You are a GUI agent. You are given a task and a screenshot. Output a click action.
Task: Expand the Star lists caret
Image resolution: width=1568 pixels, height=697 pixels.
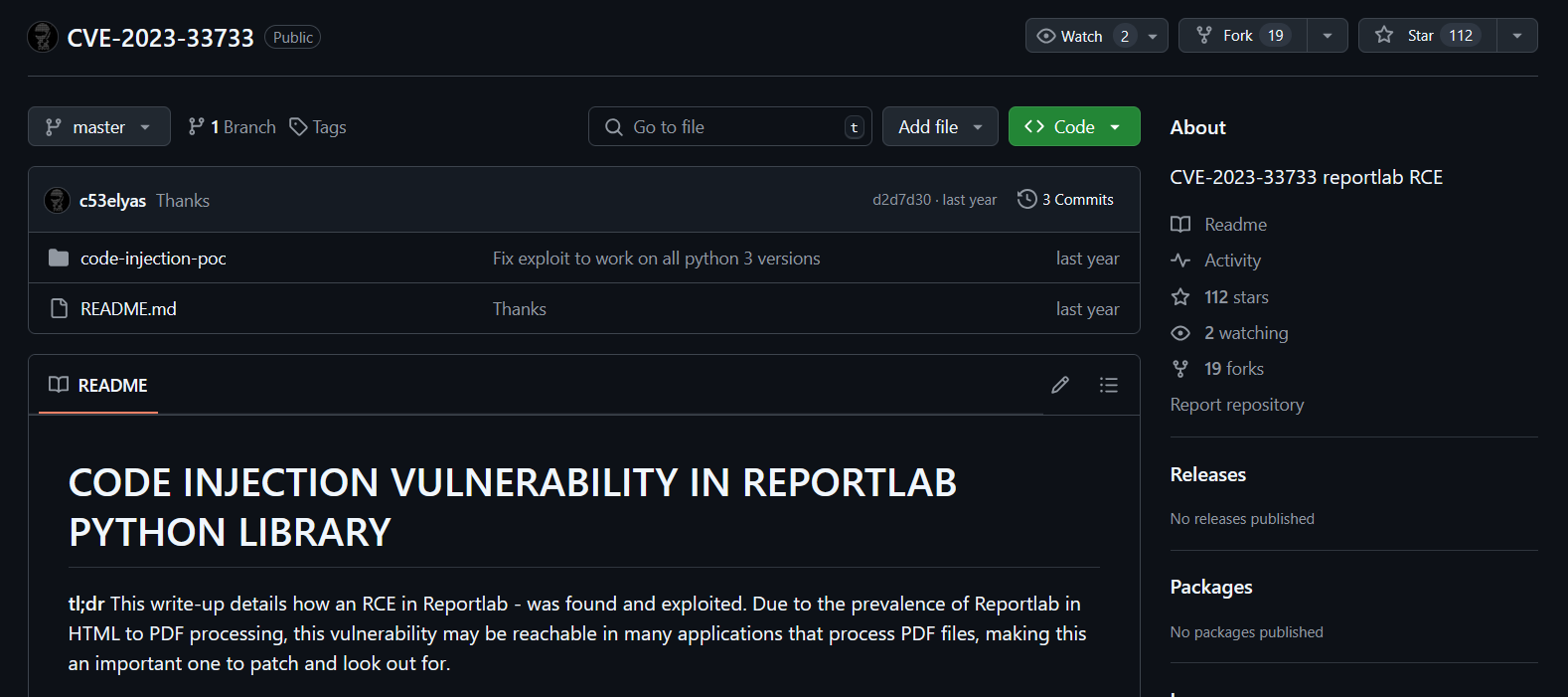pyautogui.click(x=1517, y=36)
